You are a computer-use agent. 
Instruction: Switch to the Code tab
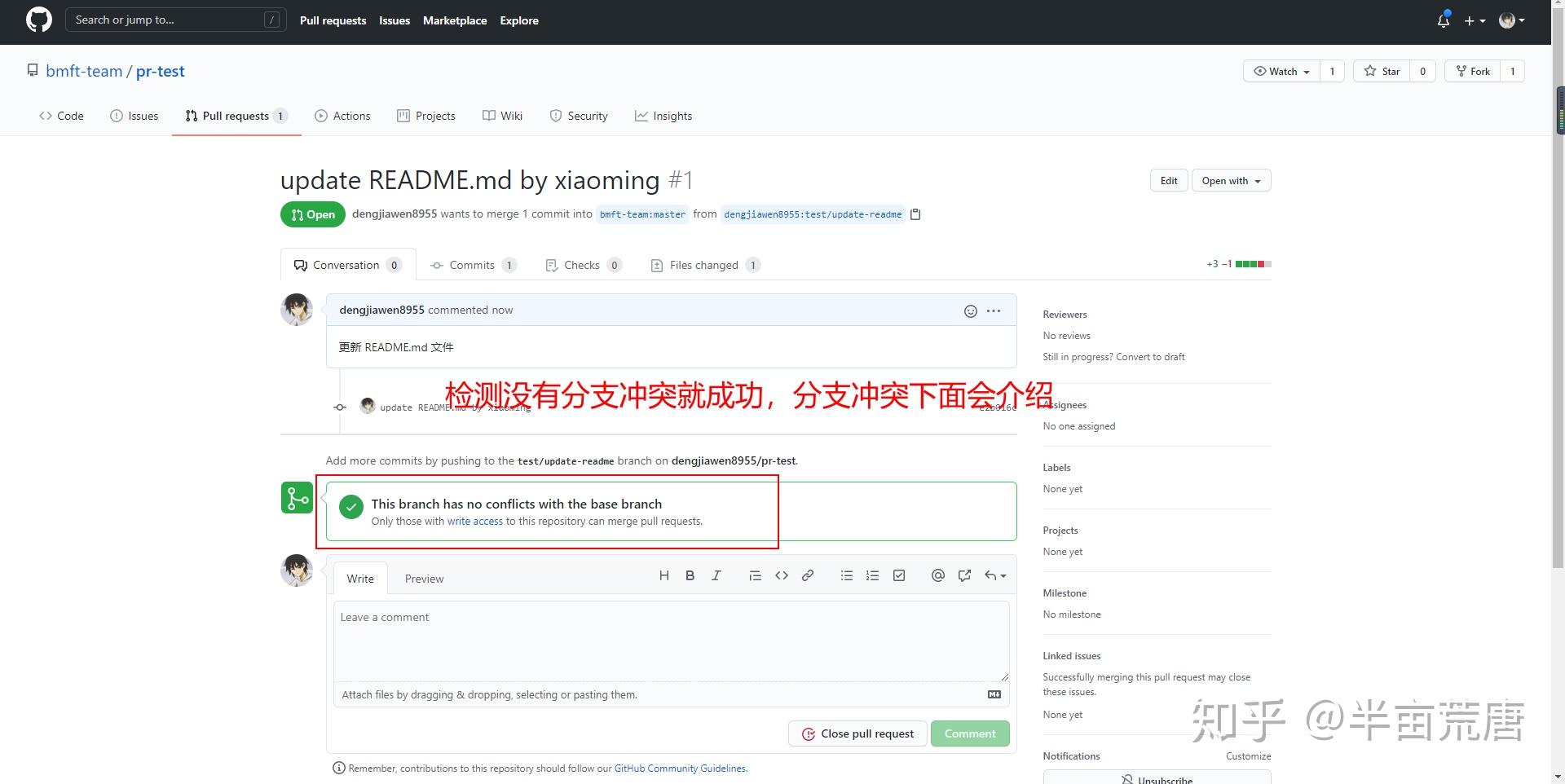click(61, 116)
